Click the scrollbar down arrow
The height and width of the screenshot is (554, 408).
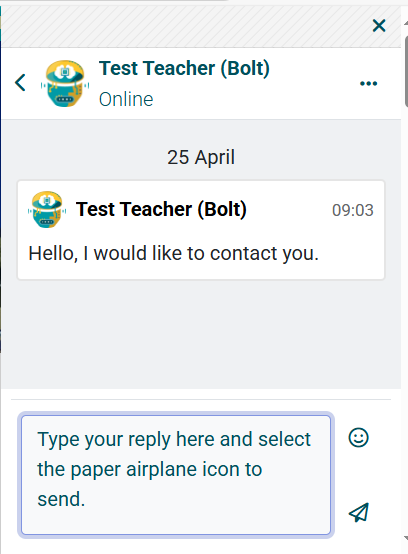[406, 538]
